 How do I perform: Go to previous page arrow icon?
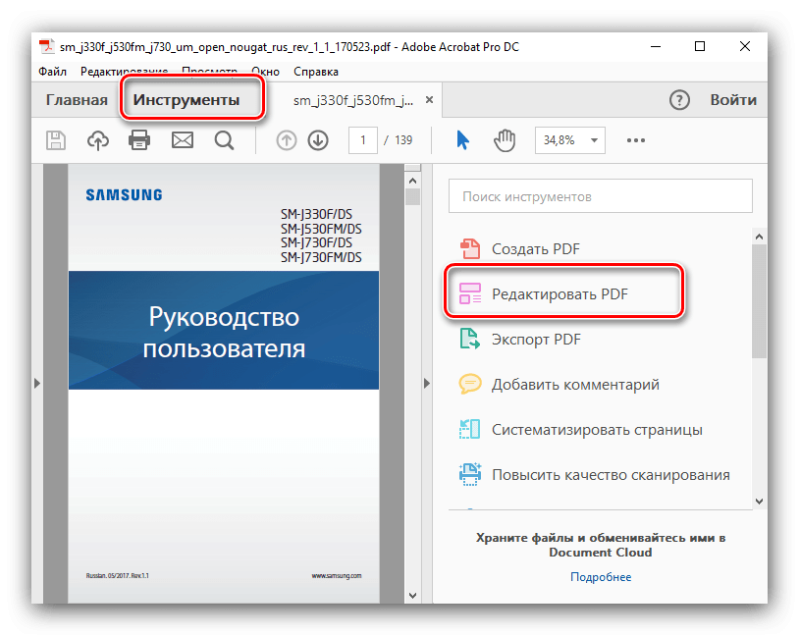pyautogui.click(x=286, y=140)
